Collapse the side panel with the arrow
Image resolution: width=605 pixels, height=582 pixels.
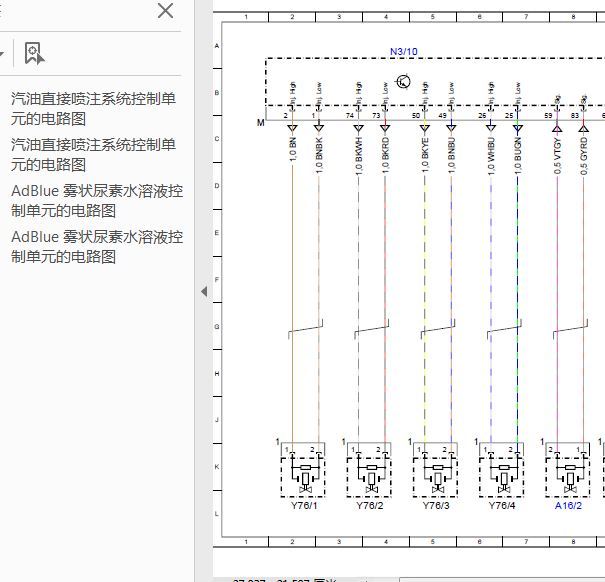tap(204, 291)
